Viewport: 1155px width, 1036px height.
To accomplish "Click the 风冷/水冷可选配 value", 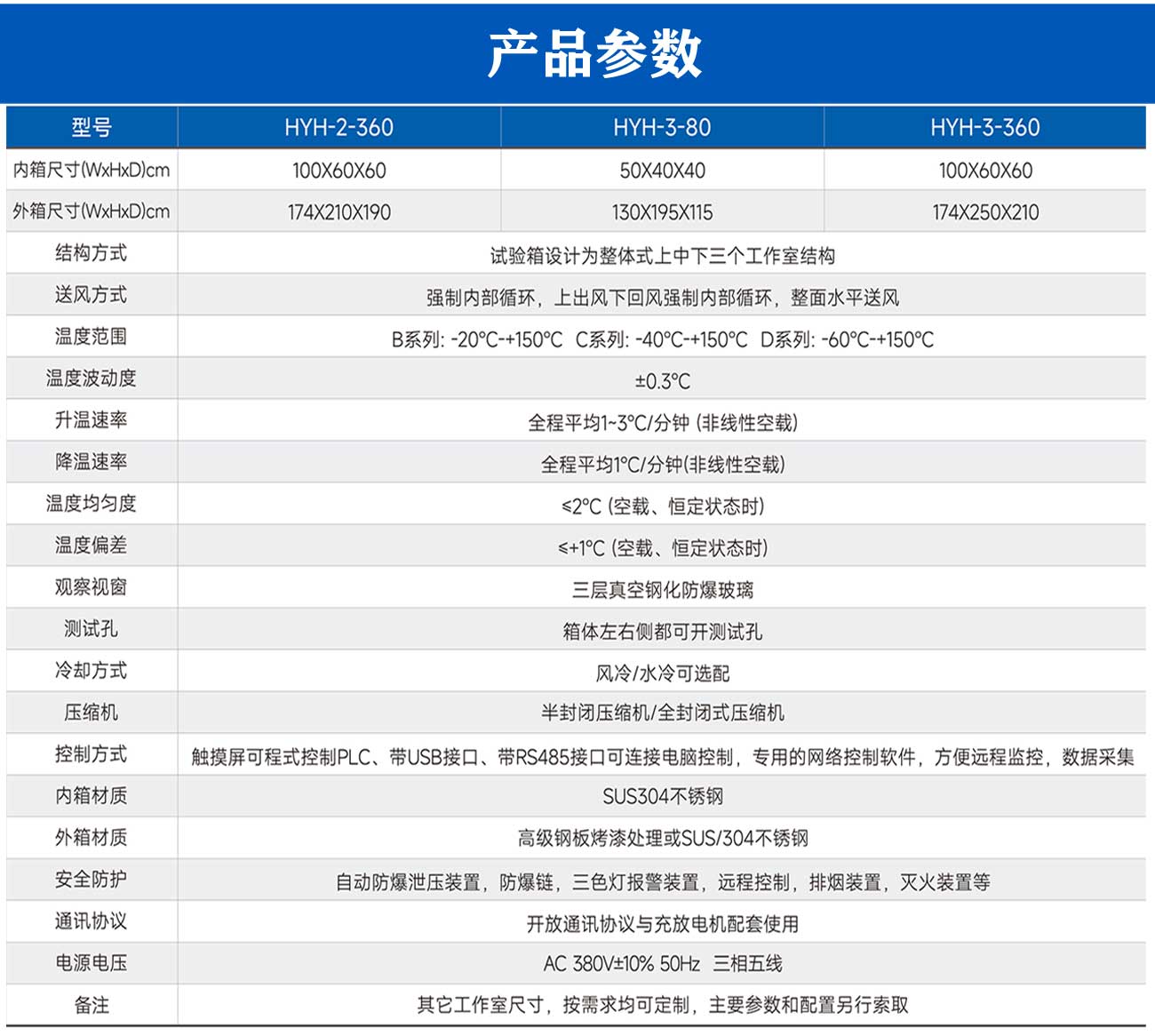I will (662, 674).
